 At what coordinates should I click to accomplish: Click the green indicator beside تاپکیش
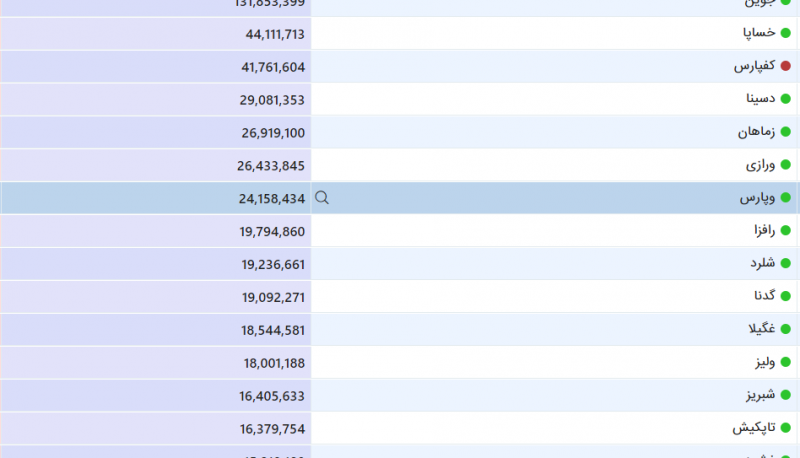click(785, 428)
